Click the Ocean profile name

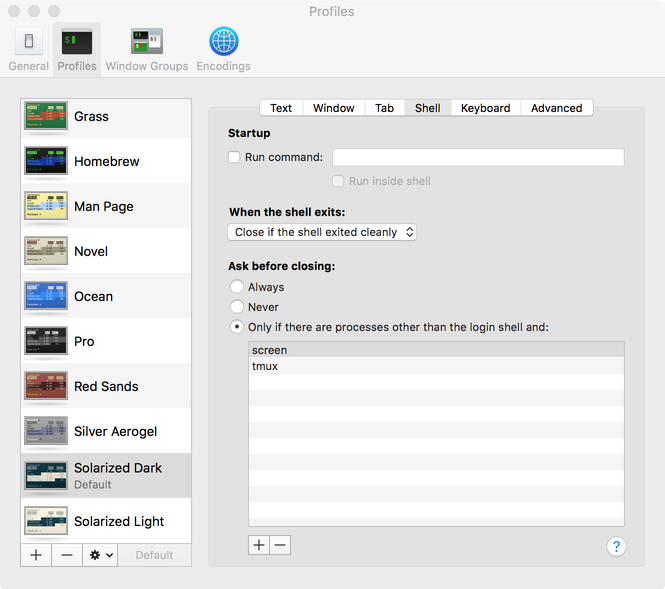[x=93, y=296]
